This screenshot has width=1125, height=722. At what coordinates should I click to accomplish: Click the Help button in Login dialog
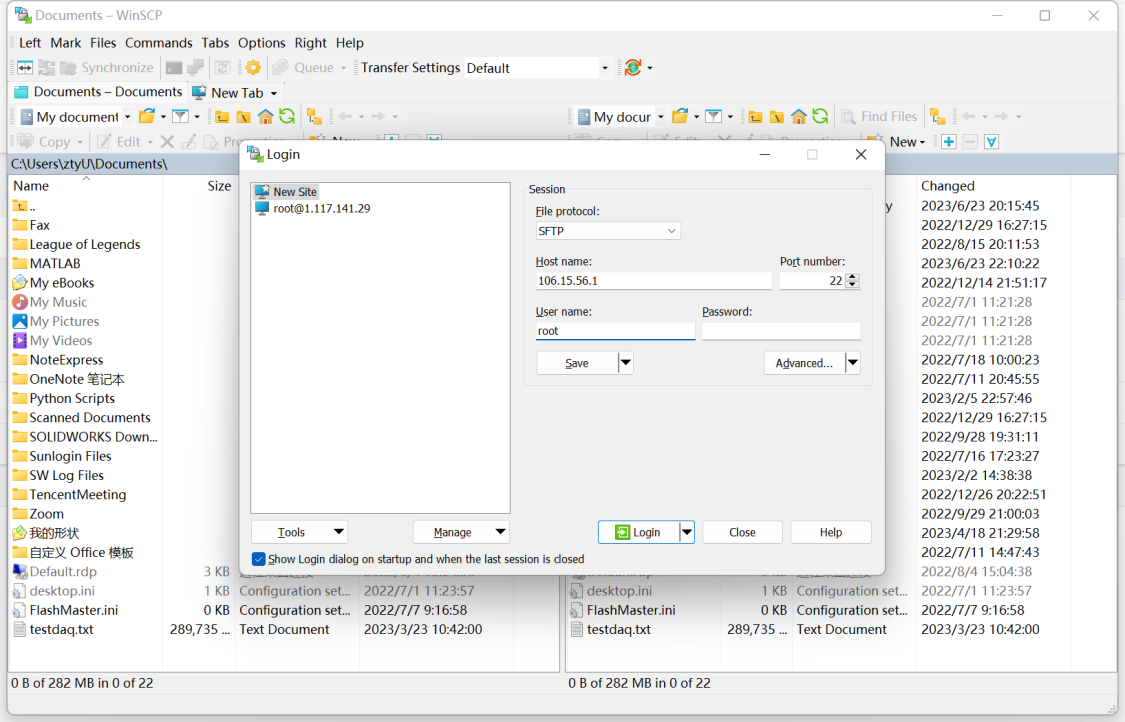point(831,533)
